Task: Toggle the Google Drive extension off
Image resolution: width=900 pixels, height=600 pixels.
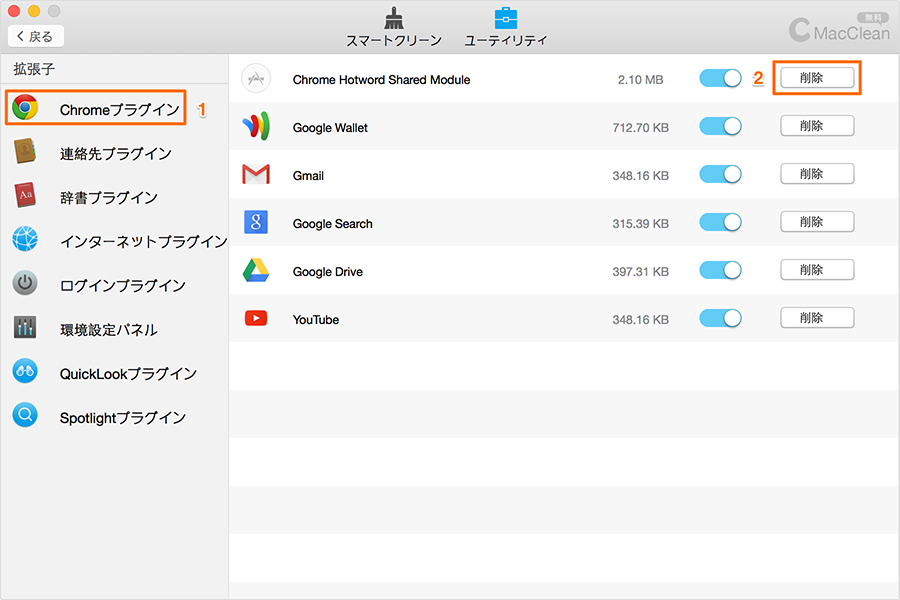Action: 720,270
